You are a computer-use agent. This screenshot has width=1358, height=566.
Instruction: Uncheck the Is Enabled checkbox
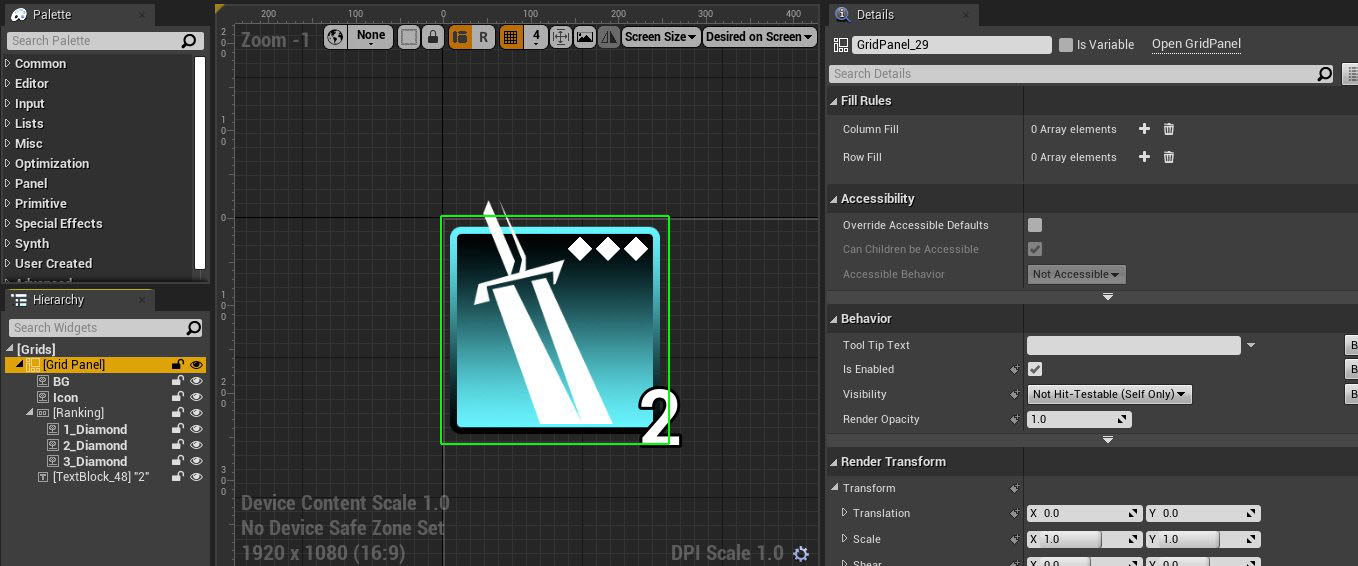click(1035, 369)
